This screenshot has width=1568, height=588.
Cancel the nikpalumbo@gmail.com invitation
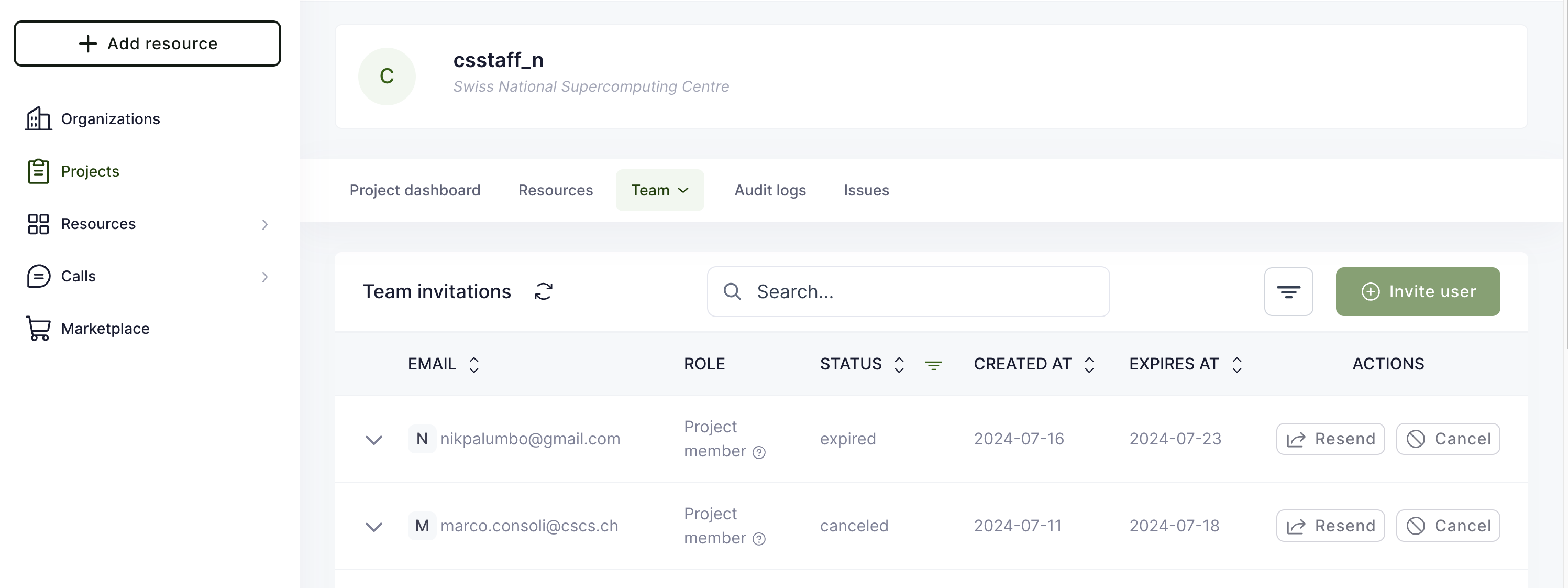coord(1448,439)
